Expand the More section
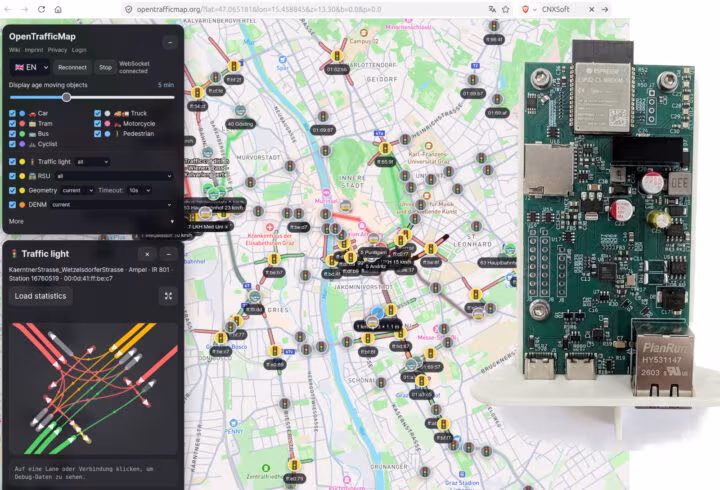Screen dimensions: 720x490 point(91,221)
